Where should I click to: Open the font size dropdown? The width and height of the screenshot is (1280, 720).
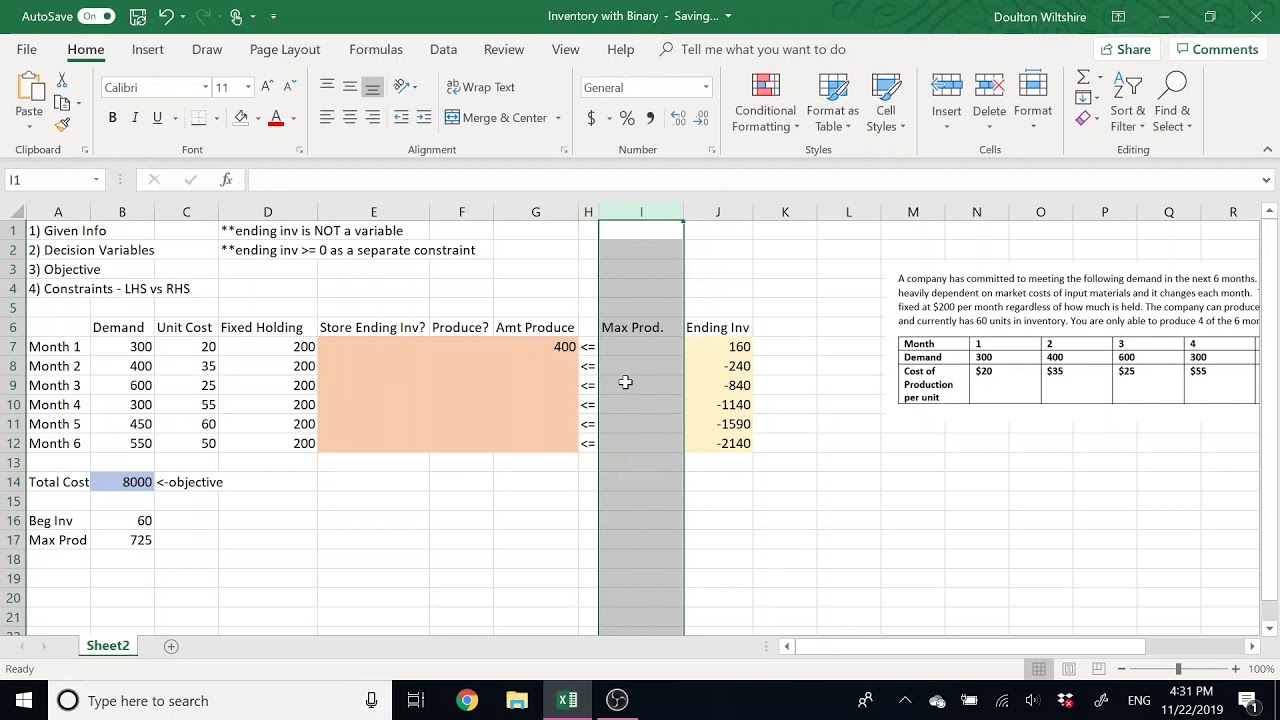tap(247, 87)
